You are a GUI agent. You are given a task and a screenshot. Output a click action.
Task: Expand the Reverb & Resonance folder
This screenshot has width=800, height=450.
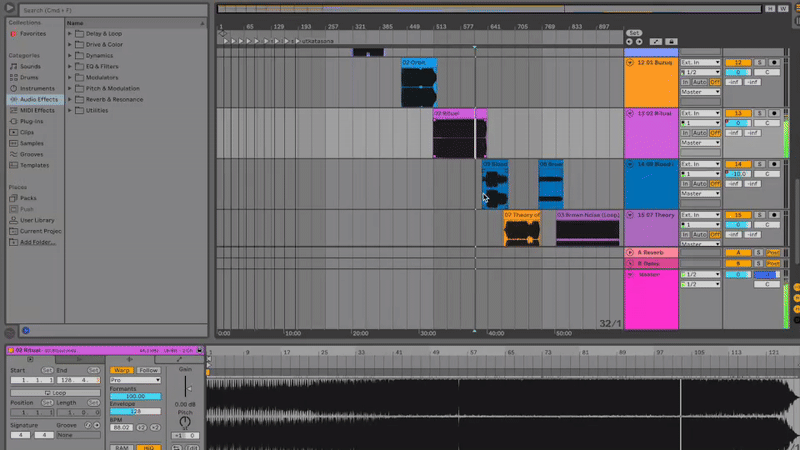(70, 99)
